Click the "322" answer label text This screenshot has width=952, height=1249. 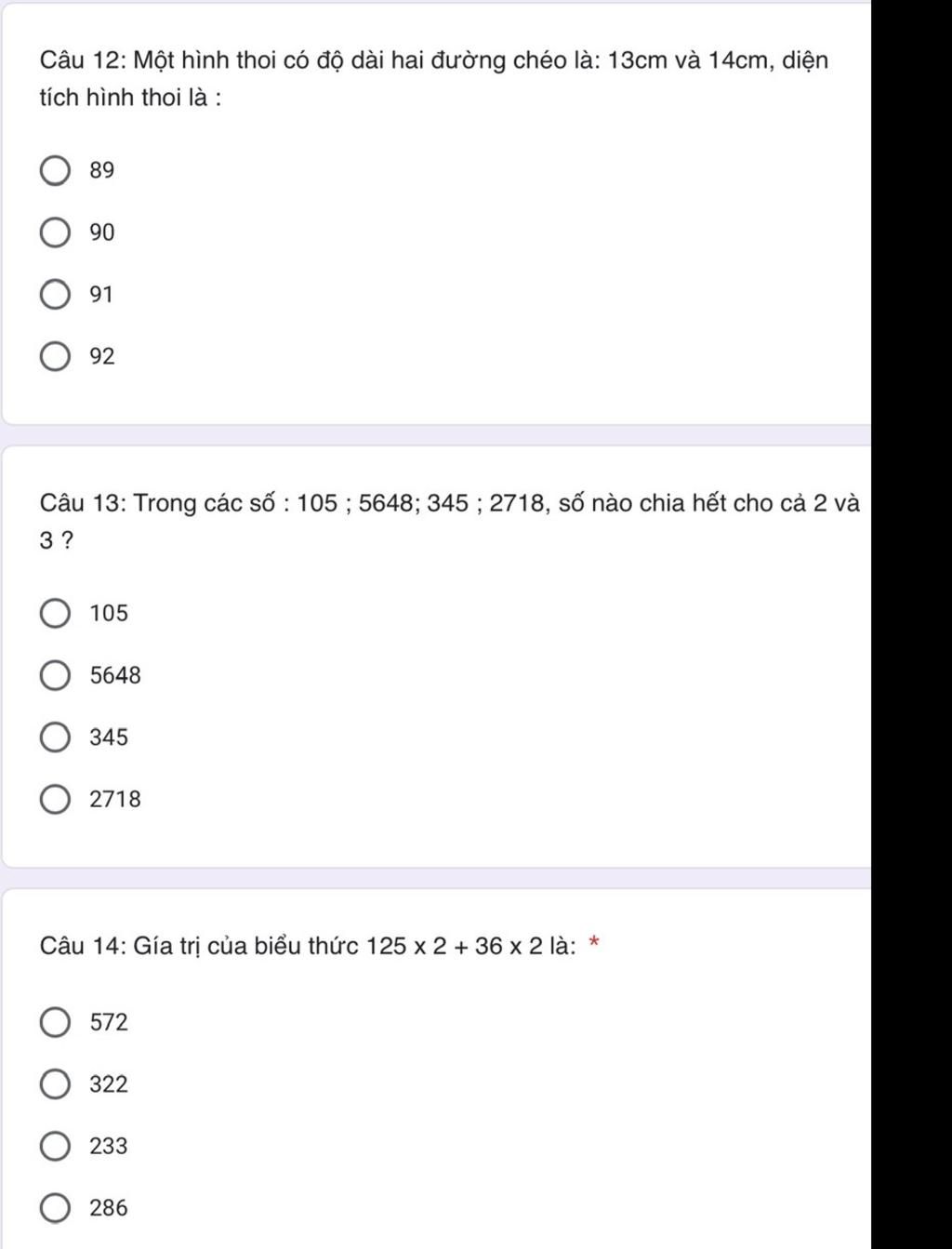coord(109,1085)
